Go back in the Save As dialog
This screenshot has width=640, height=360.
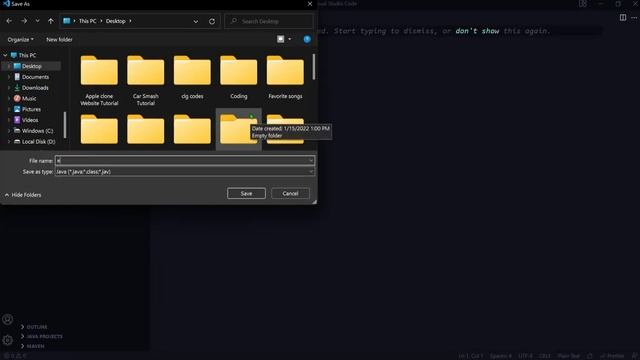click(9, 21)
